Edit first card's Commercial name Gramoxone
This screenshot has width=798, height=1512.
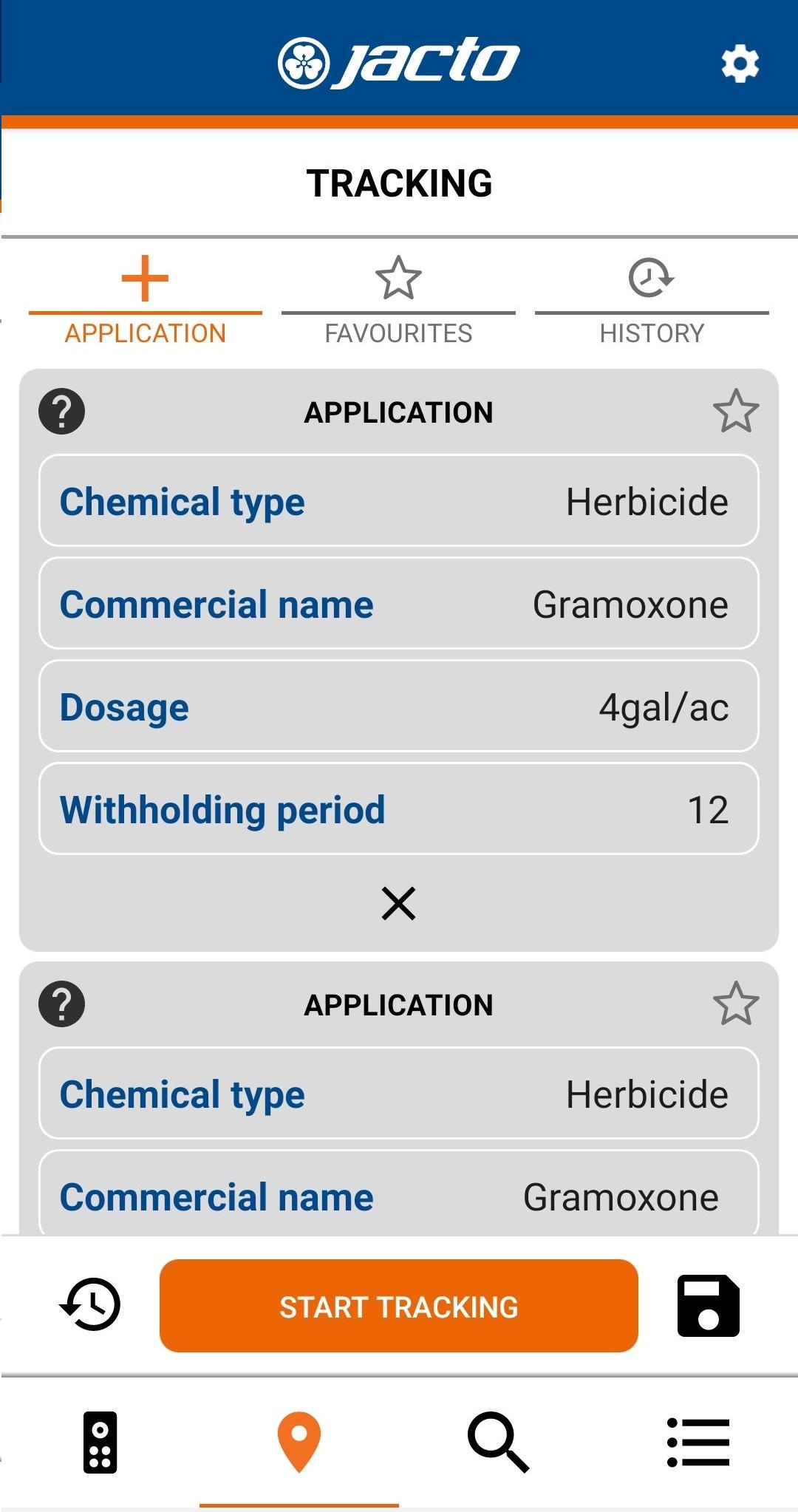(399, 604)
